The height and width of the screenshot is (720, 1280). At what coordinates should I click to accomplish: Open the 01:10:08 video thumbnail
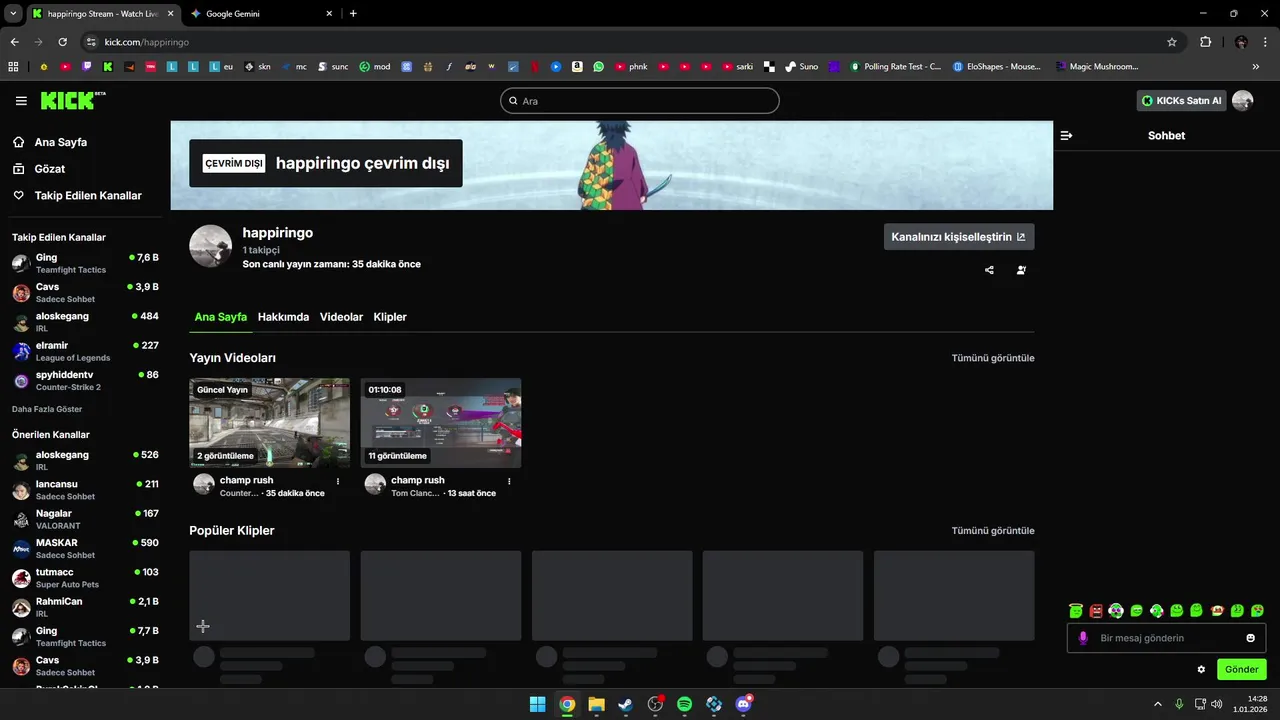[441, 423]
